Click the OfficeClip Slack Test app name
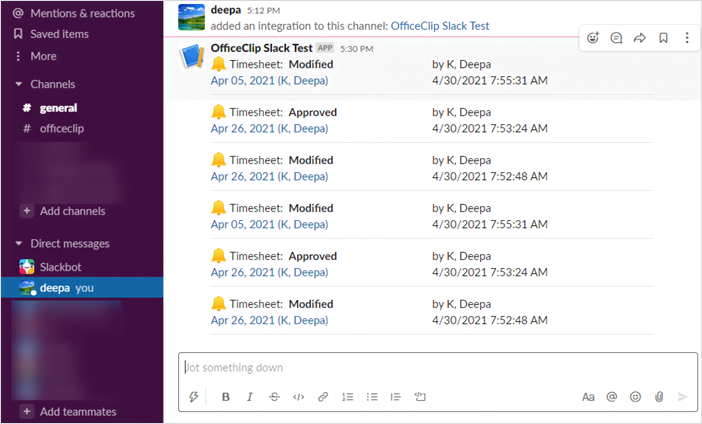 (x=261, y=48)
